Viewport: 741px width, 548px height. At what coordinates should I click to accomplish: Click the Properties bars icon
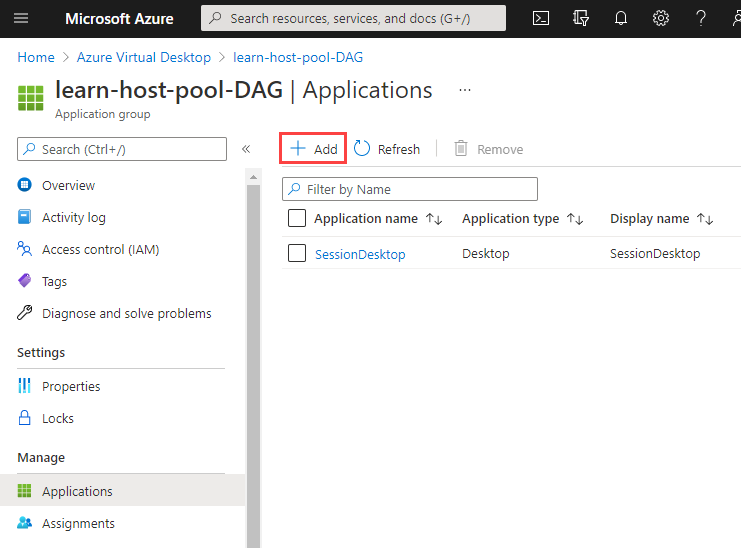tap(25, 385)
